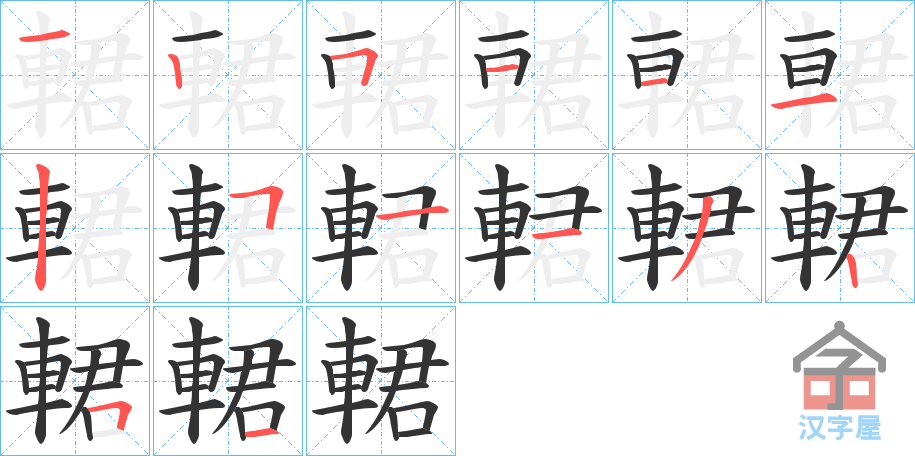The height and width of the screenshot is (456, 915).
Task: Open the tenth stroke step tile
Action: pos(534,228)
